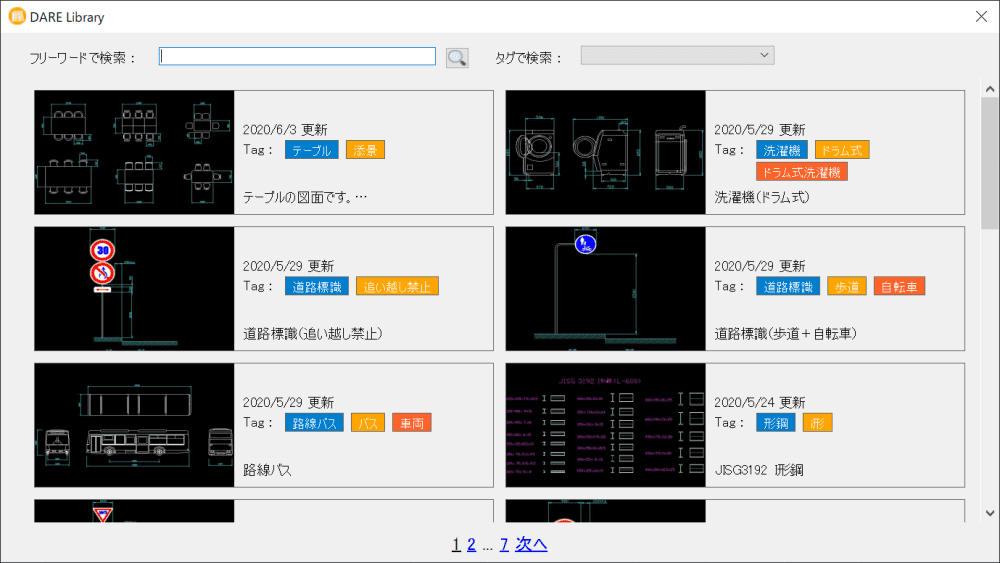Click the scrollbar up arrow
This screenshot has width=1000, height=563.
click(990, 89)
